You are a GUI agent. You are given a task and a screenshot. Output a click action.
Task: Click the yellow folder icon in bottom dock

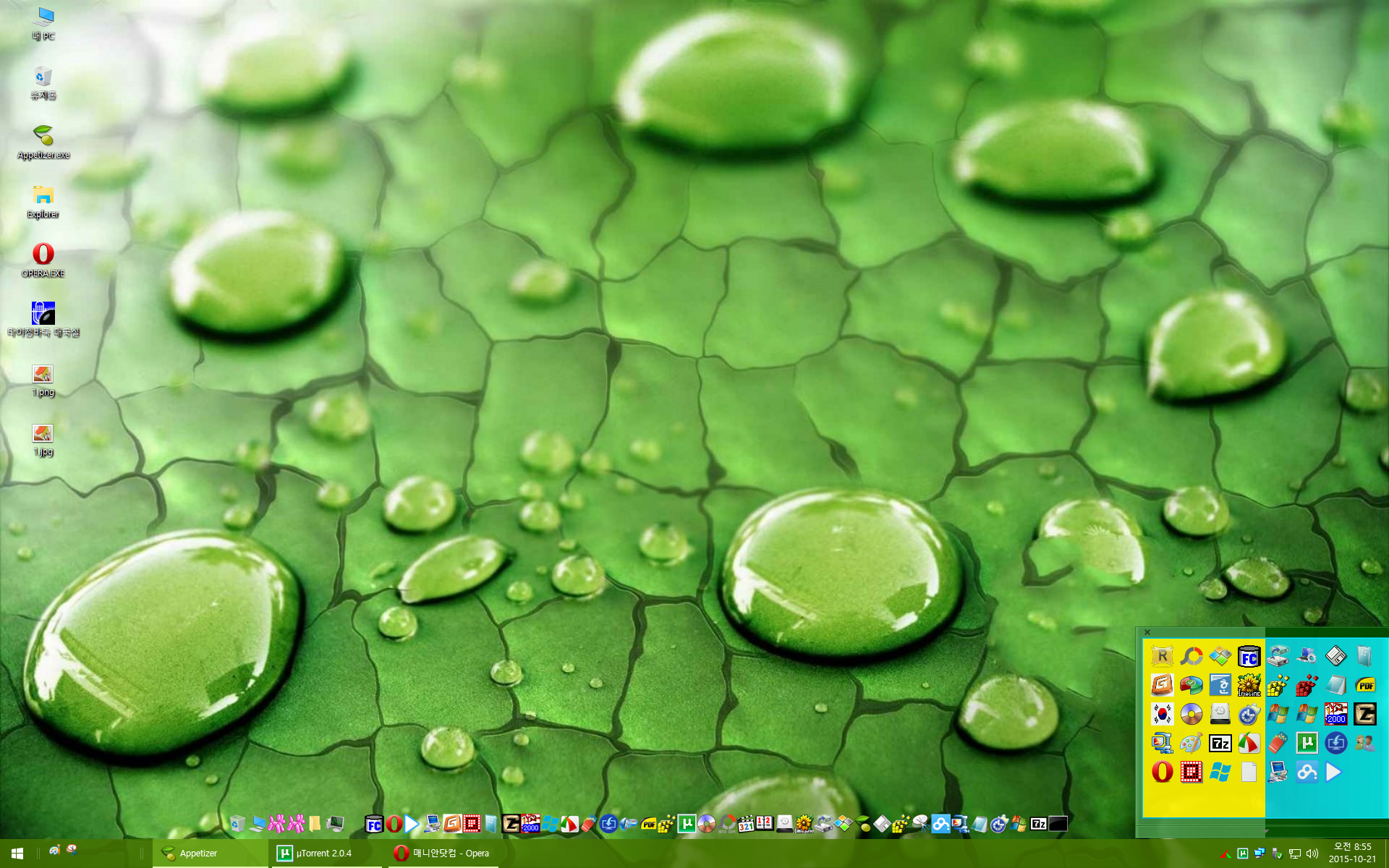pos(315,823)
